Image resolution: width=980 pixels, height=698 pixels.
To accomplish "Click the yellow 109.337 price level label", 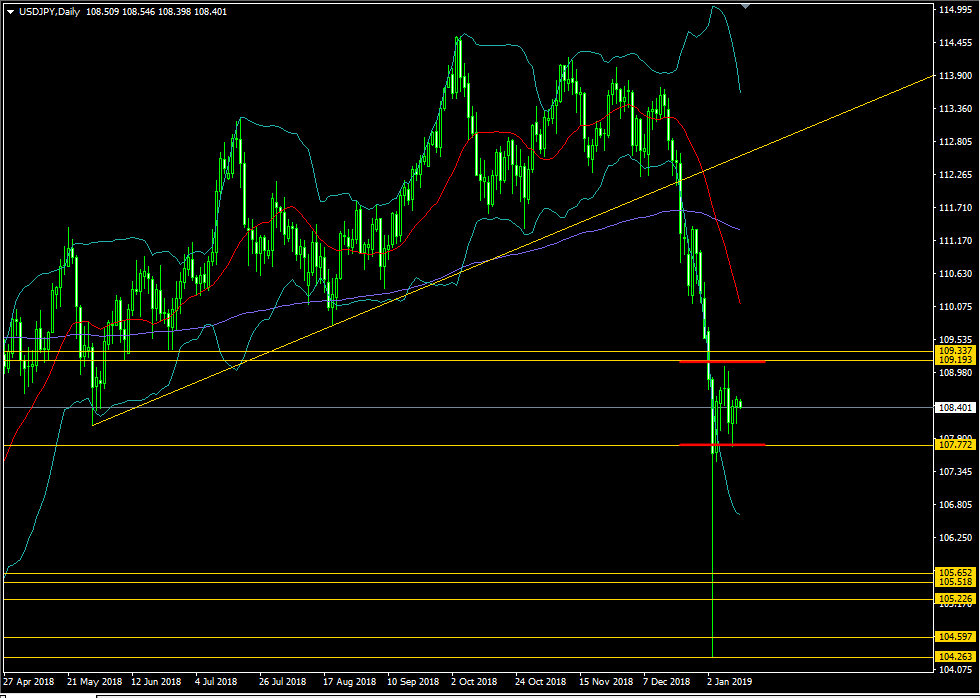I will pyautogui.click(x=955, y=352).
